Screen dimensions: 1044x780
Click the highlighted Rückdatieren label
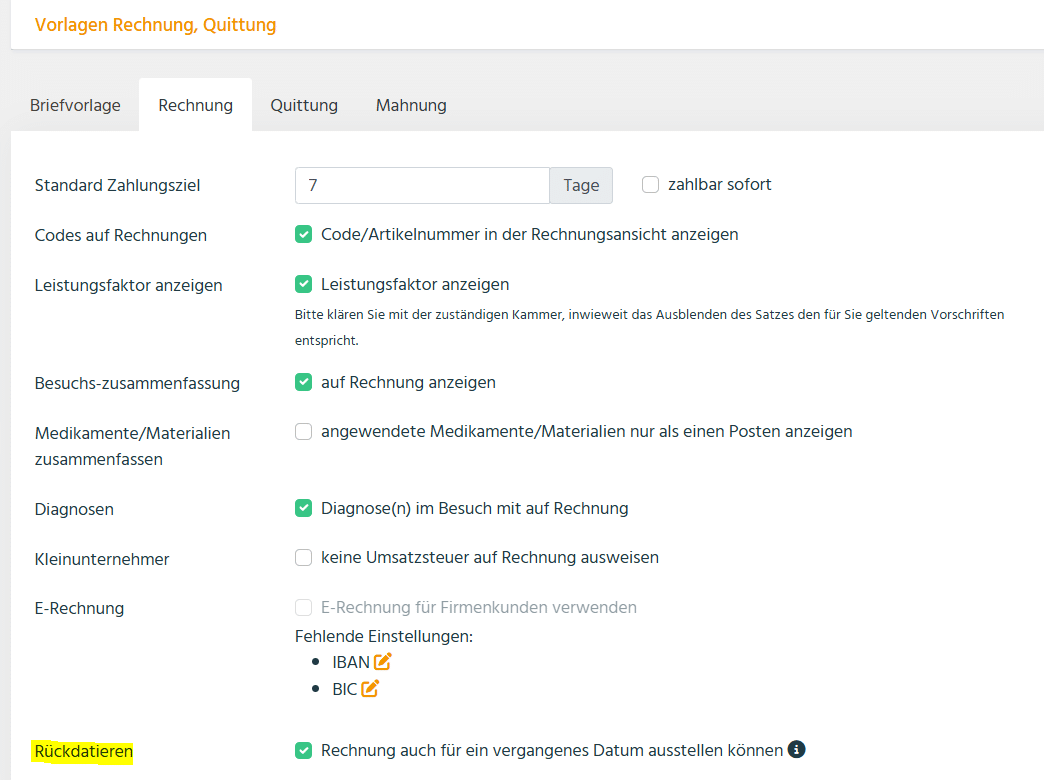[84, 751]
